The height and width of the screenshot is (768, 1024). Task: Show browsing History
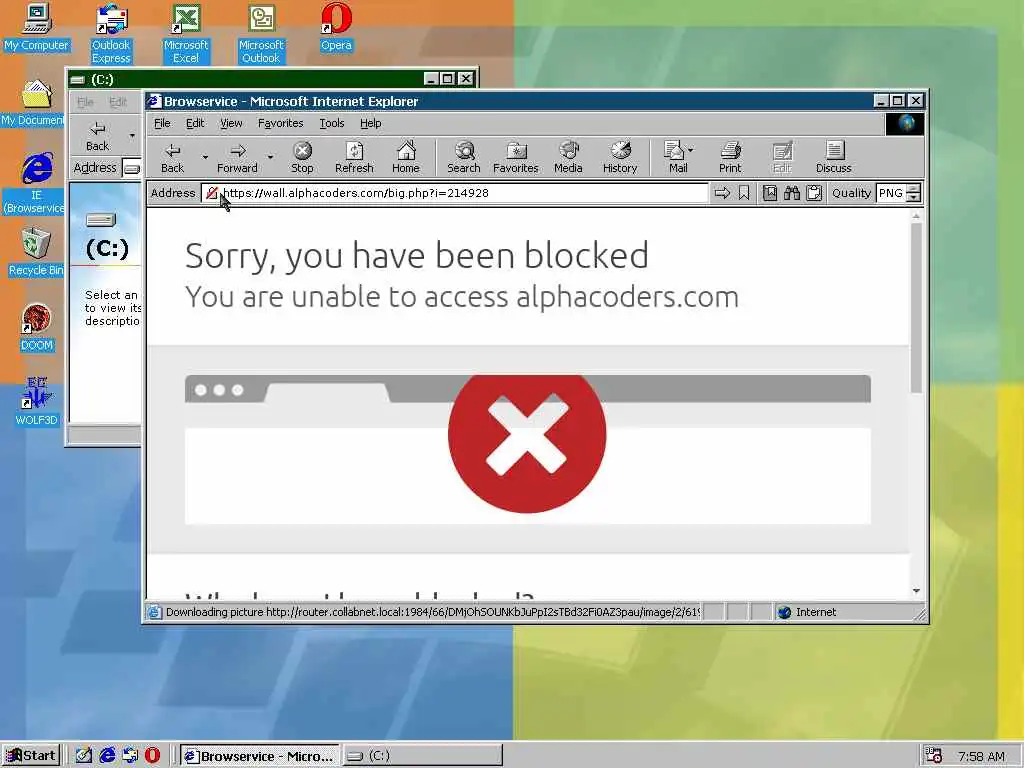click(x=620, y=158)
